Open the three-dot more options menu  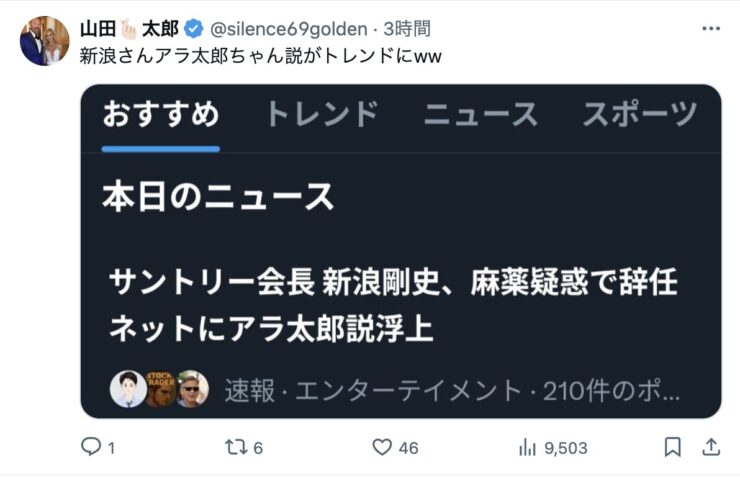coord(711,29)
